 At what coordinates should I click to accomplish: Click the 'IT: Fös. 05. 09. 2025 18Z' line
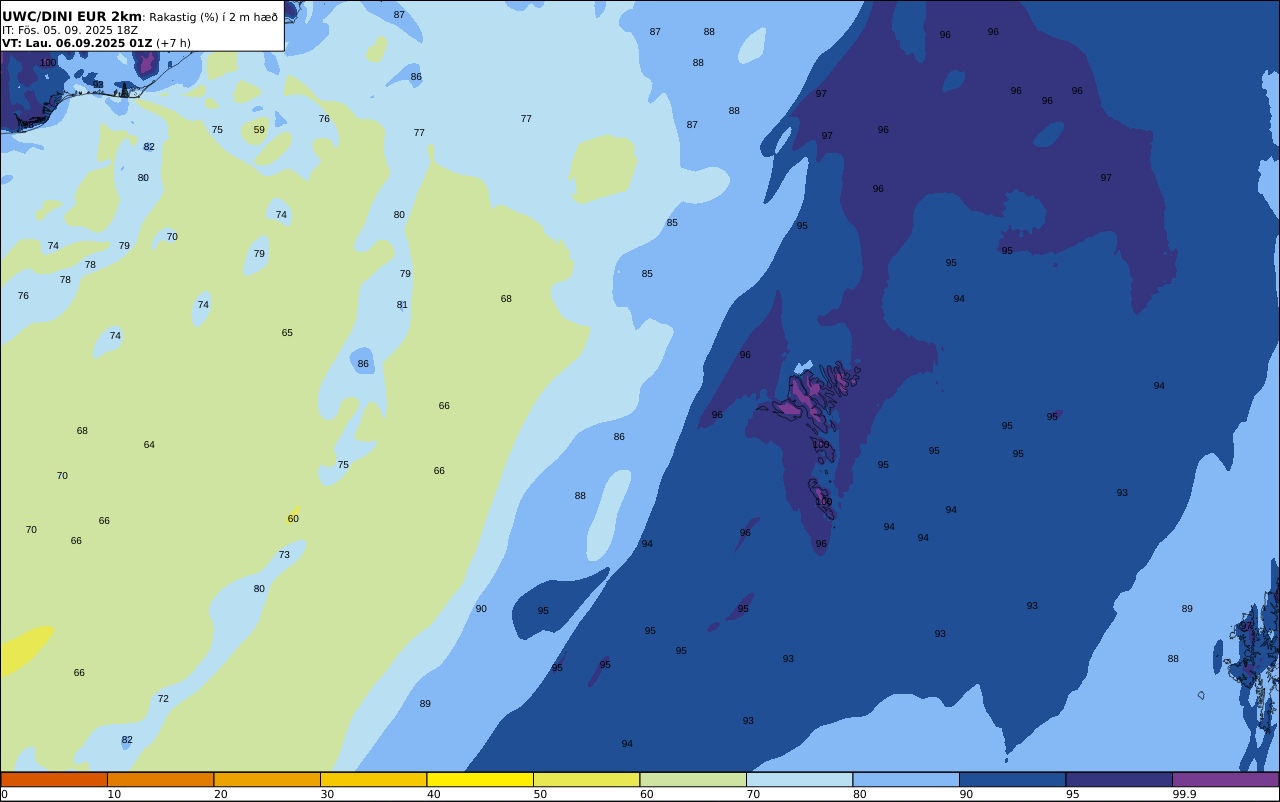tap(70, 30)
